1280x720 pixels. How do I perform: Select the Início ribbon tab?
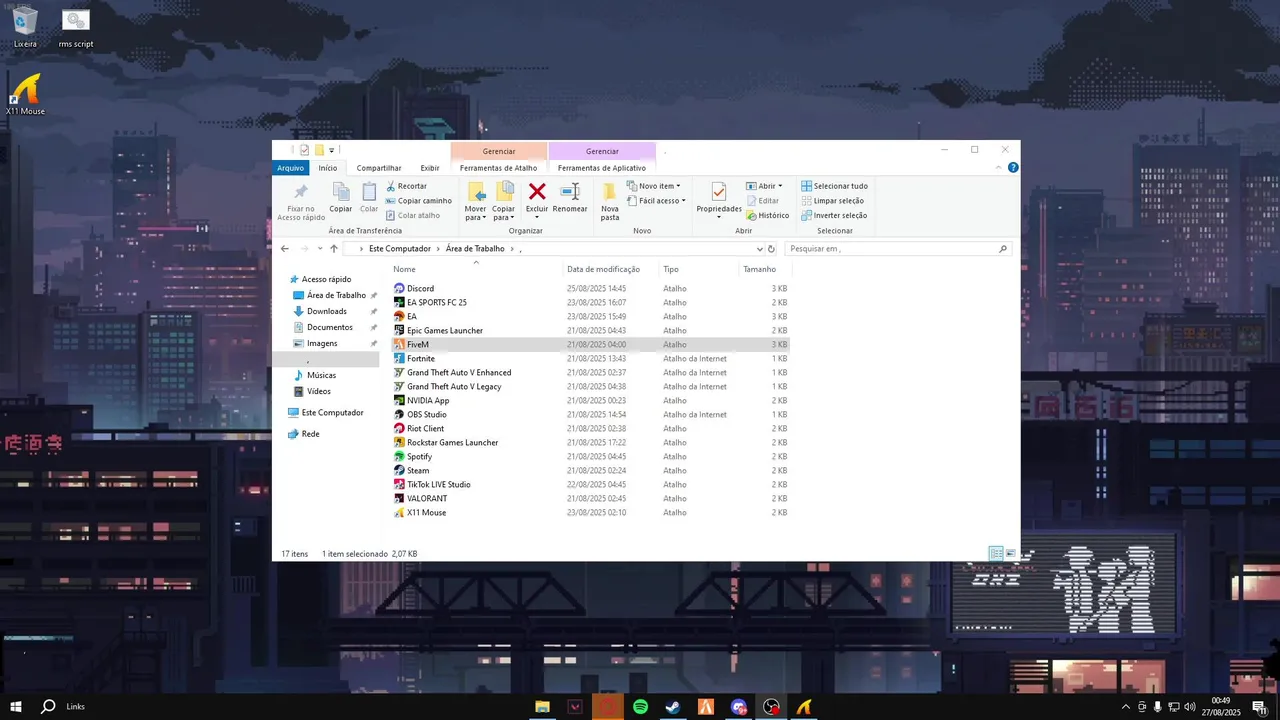(328, 168)
